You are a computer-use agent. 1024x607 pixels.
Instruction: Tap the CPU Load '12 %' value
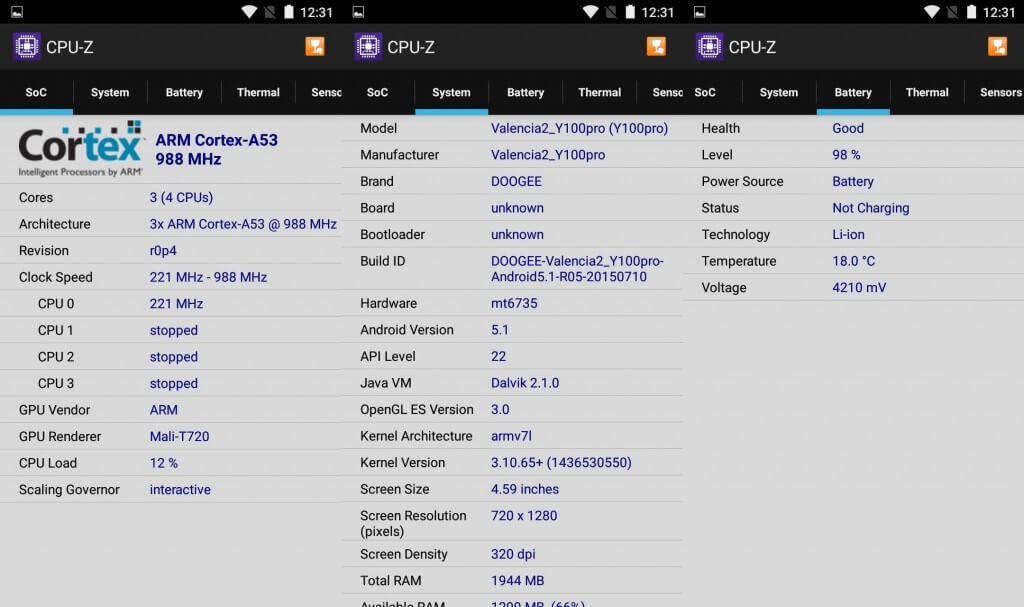164,463
